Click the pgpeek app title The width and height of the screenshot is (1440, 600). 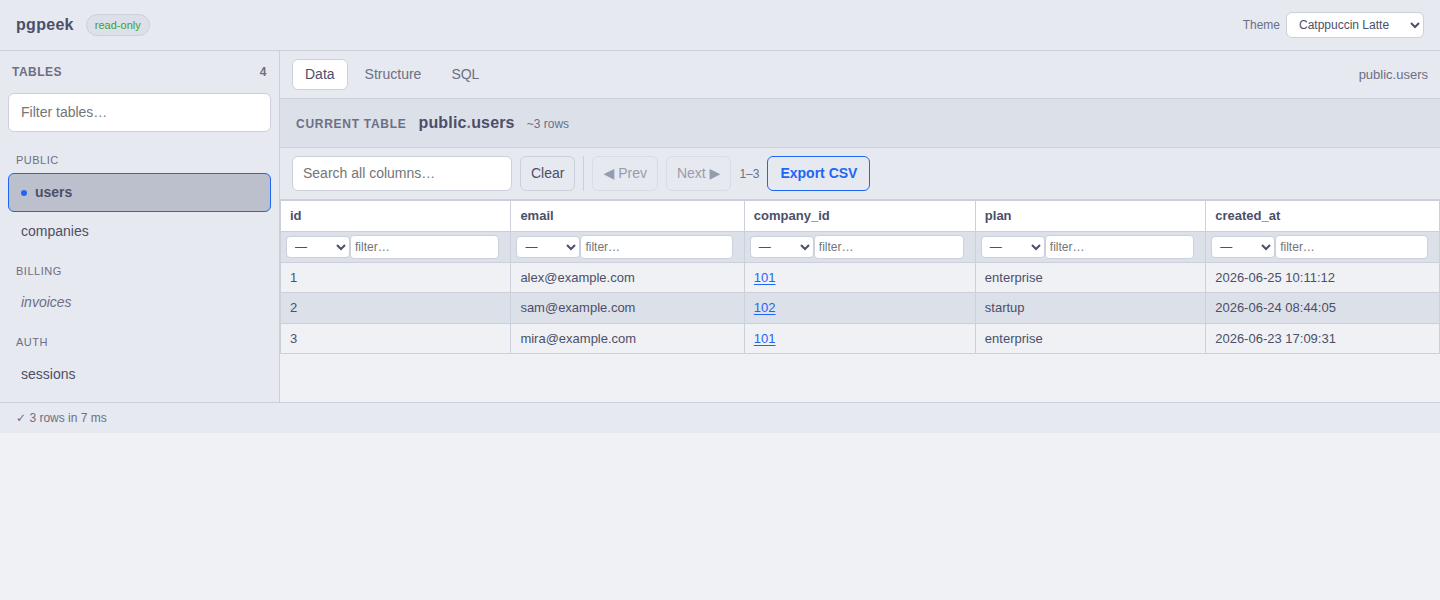(x=45, y=24)
